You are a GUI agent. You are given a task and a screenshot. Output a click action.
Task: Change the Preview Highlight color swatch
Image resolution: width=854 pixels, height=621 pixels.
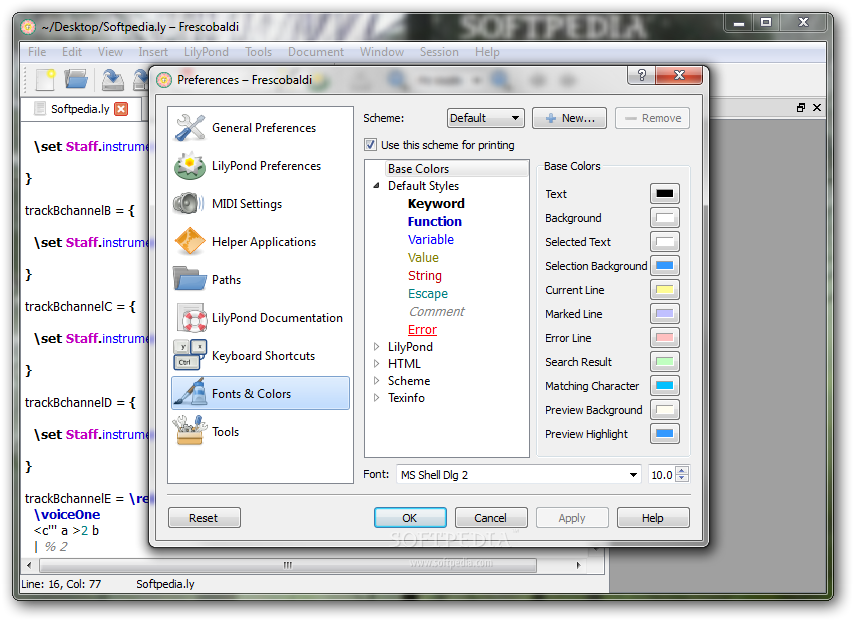(x=664, y=434)
